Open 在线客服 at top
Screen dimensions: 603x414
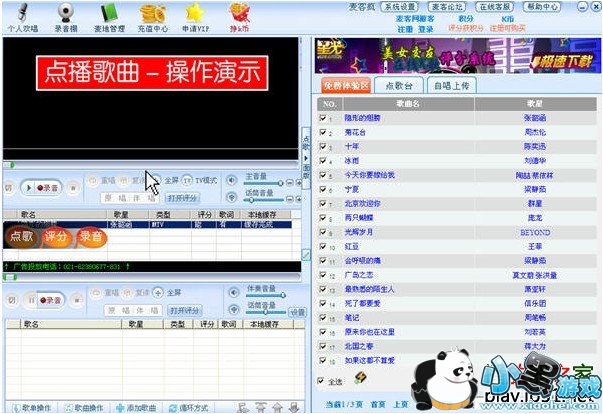coord(495,7)
